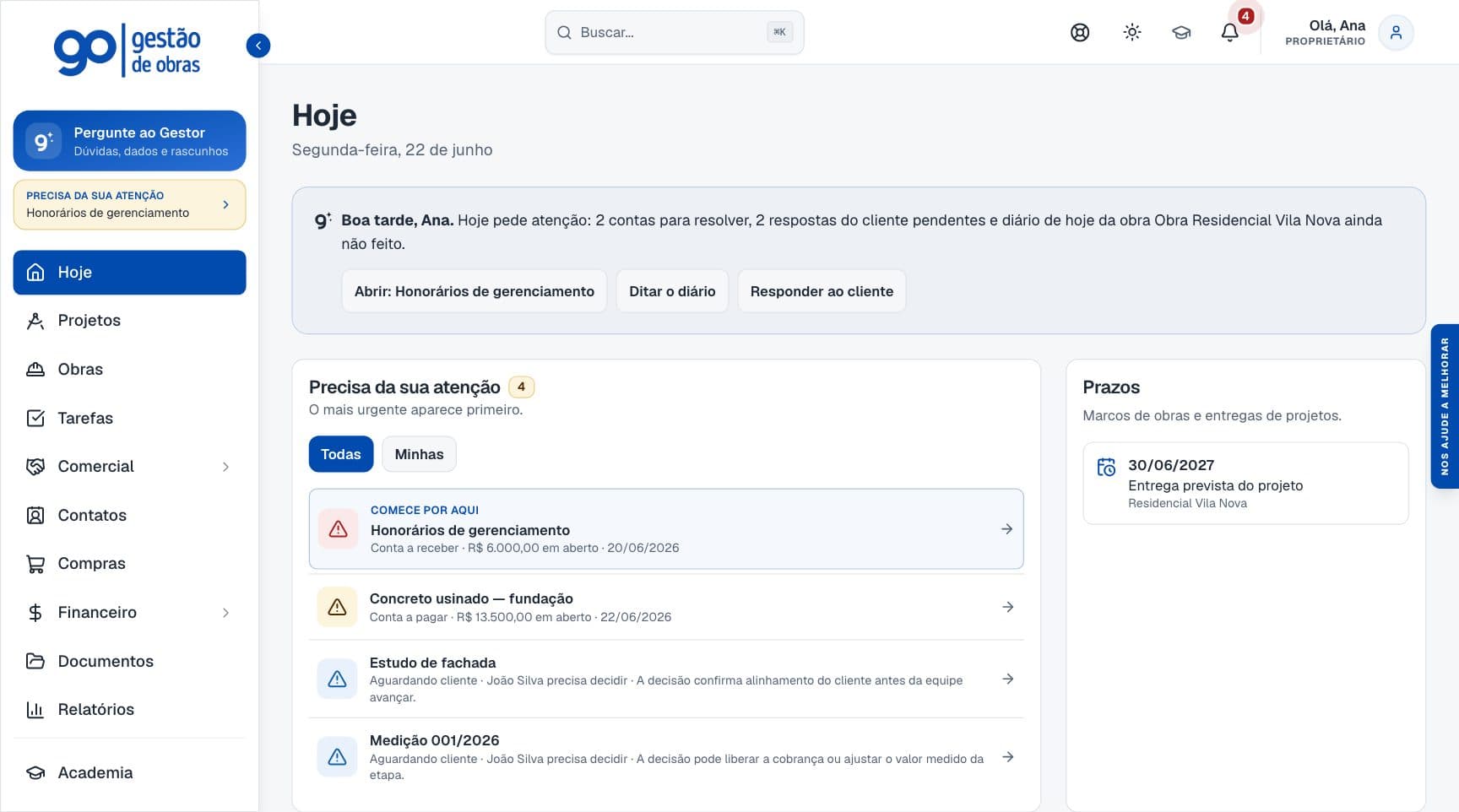The image size is (1459, 812).
Task: Open Obras in the sidebar
Action: [129, 370]
